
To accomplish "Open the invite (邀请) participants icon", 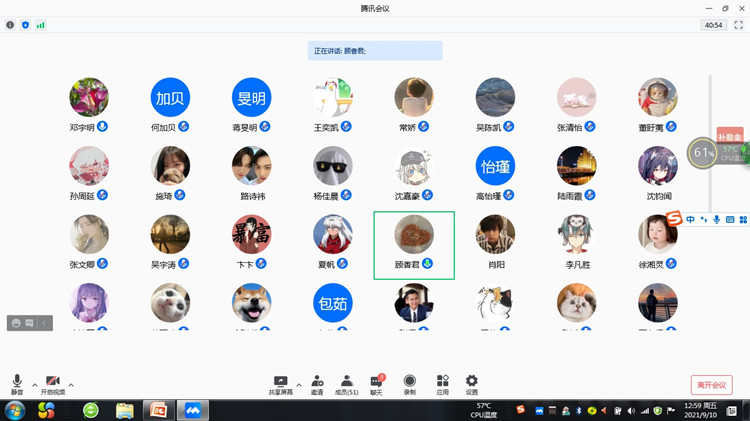I will click(317, 385).
